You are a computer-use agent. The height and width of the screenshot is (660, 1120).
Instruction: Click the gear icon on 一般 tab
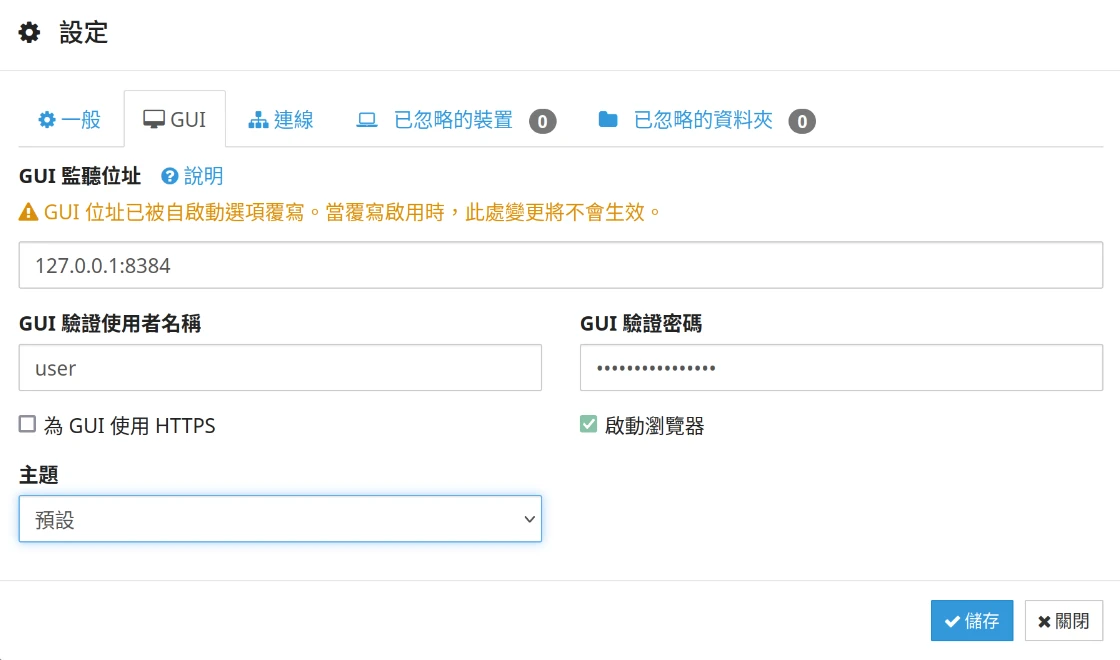click(47, 120)
